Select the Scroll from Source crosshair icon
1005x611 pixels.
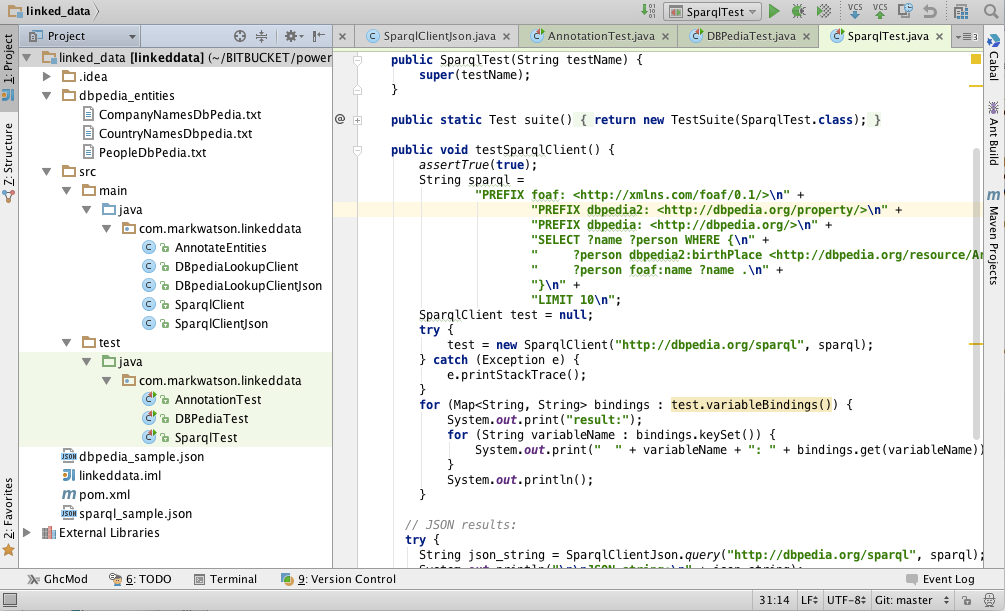241,35
